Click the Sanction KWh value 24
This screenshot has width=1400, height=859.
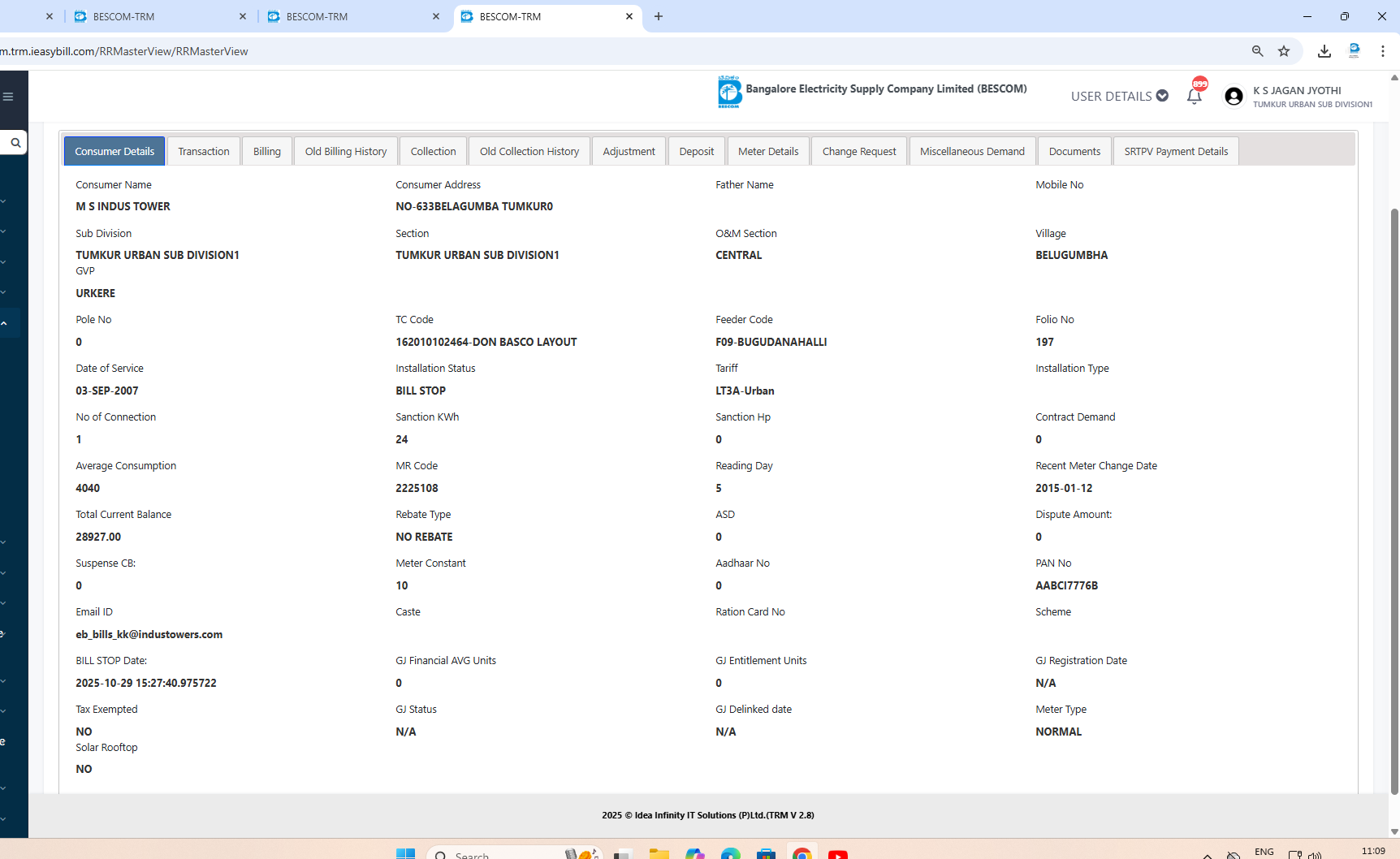(x=402, y=439)
